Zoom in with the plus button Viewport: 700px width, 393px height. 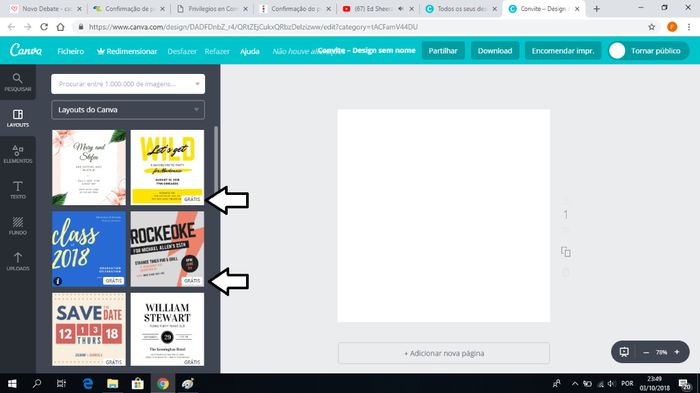[677, 352]
